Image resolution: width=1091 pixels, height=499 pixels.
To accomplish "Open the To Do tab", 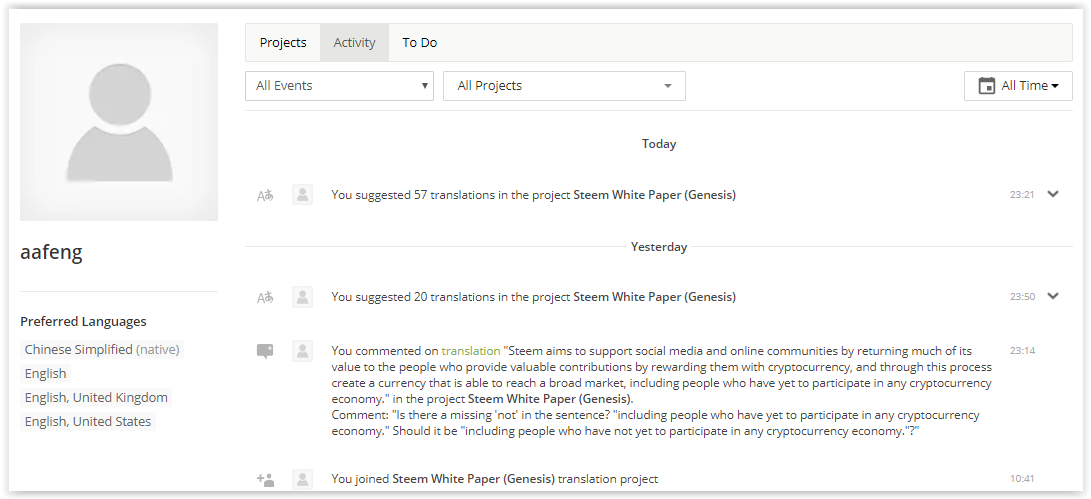I will [420, 42].
